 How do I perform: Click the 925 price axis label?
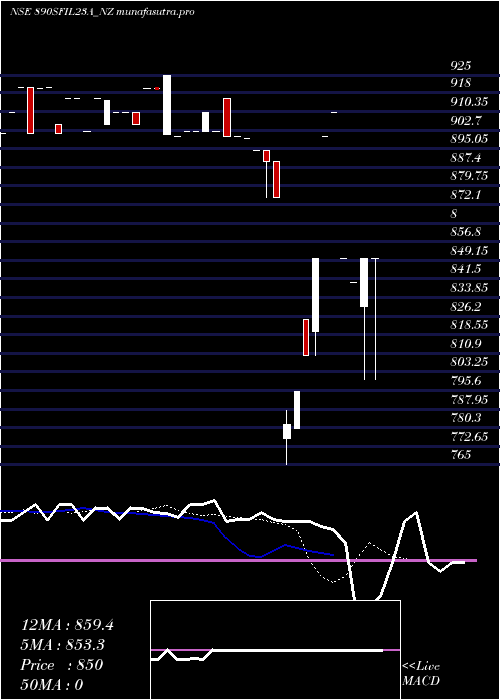coord(461,66)
